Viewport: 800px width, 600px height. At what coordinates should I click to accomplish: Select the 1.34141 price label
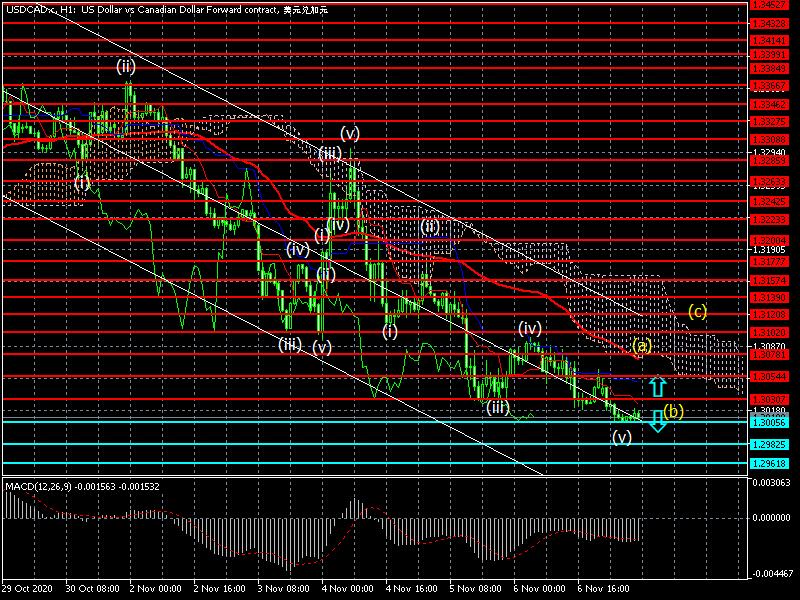pyautogui.click(x=769, y=40)
